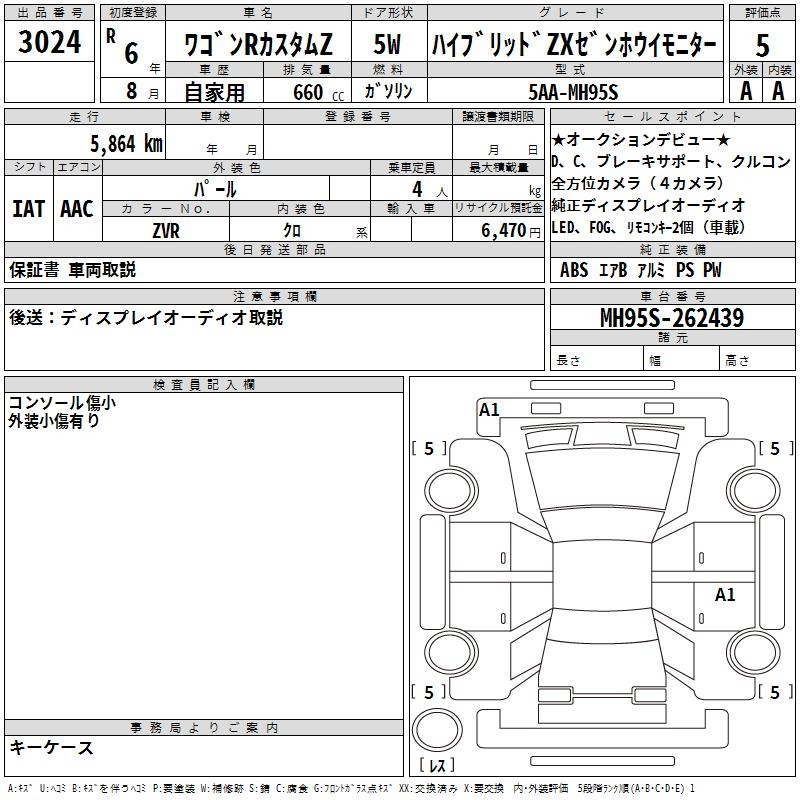The width and height of the screenshot is (800, 800).
Task: Click the exterior grade A box
Action: pyautogui.click(x=745, y=91)
